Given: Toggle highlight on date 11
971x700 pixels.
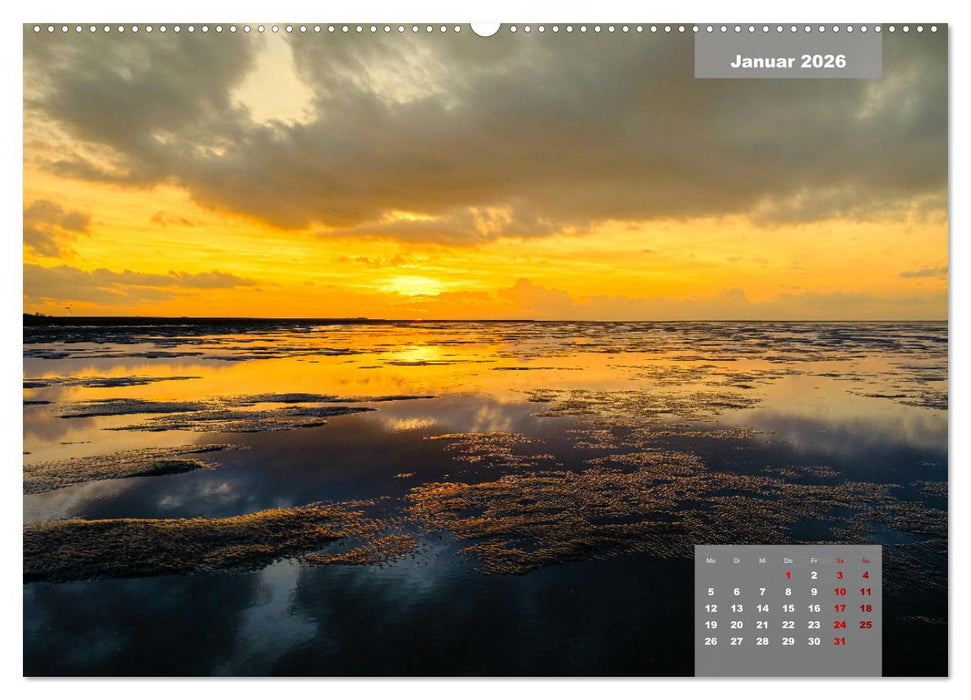Looking at the screenshot, I should pyautogui.click(x=866, y=591).
